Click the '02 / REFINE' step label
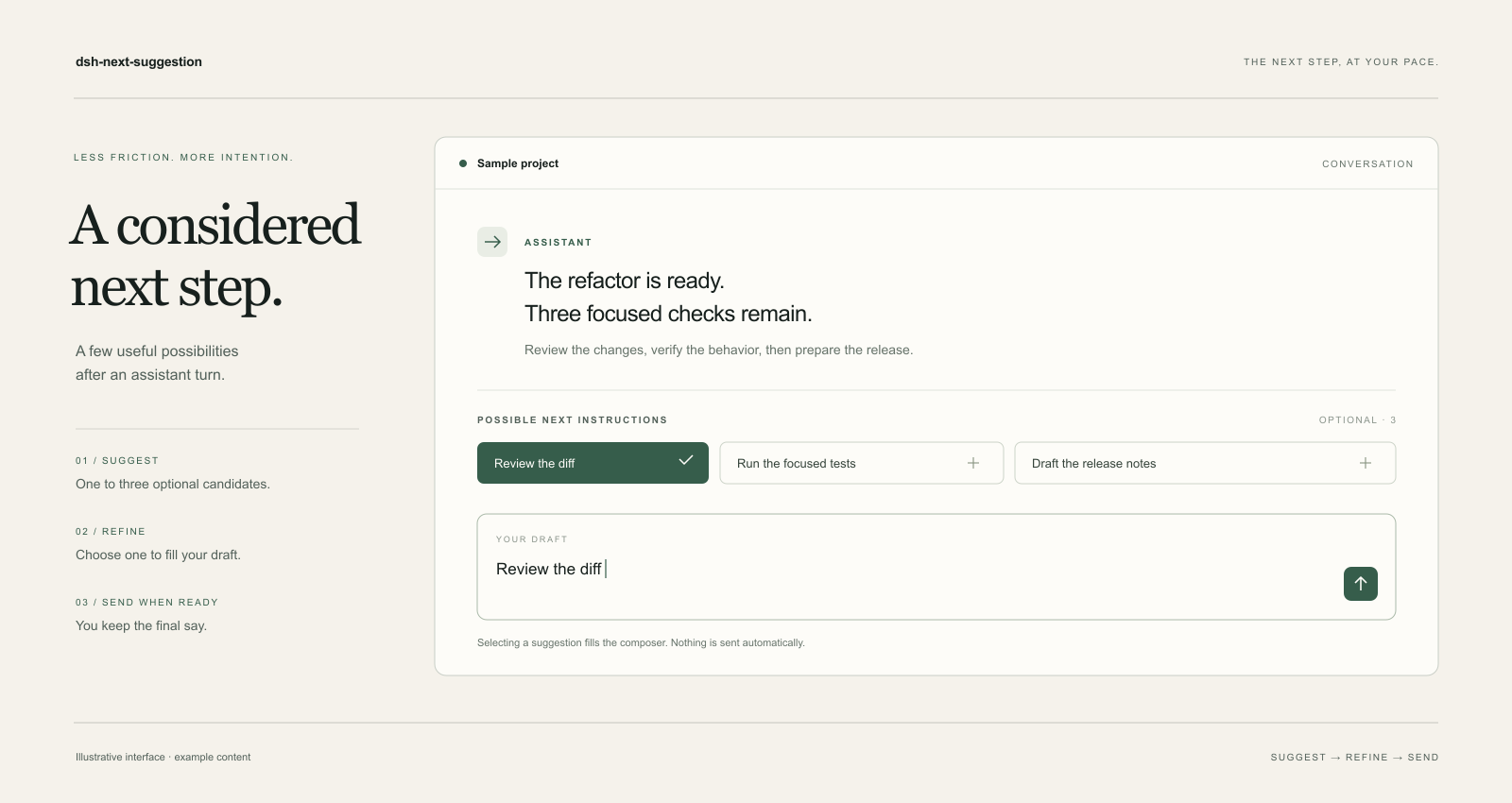Screen dimensions: 1512x803 click(x=111, y=532)
